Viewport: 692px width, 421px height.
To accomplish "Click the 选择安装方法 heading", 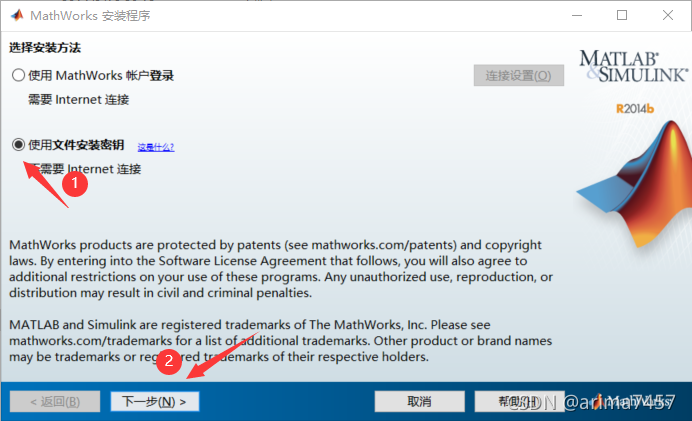I will point(45,47).
